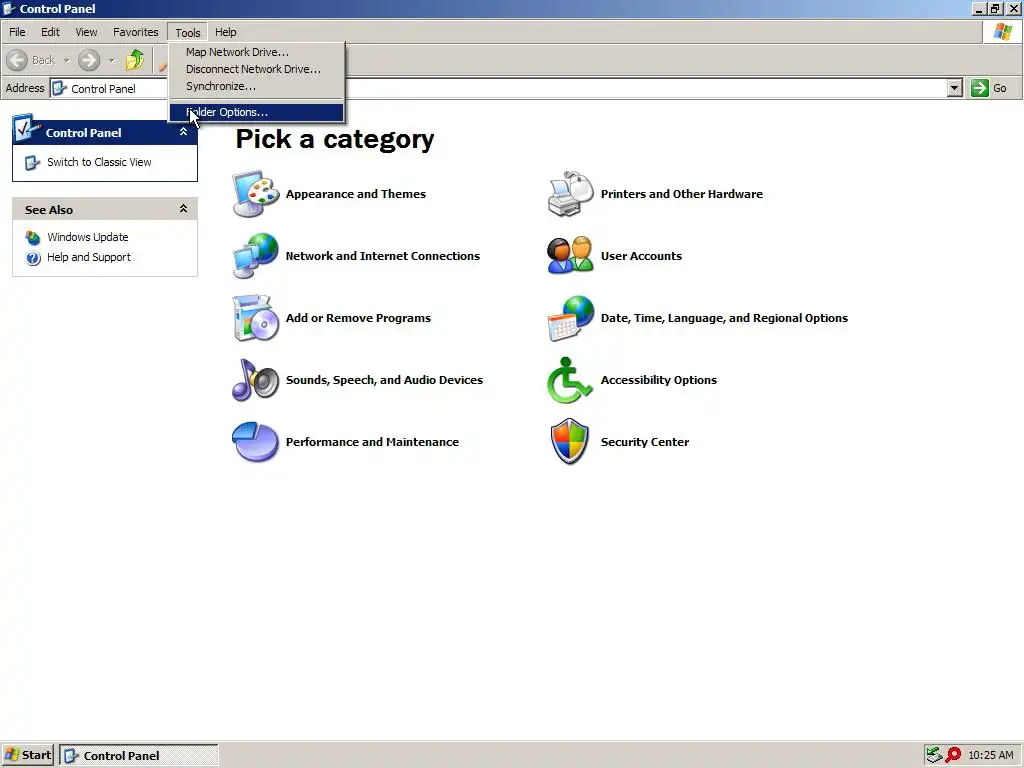The image size is (1024, 768).
Task: Click Date, Time, Language, and Regional Options link
Action: coord(724,318)
